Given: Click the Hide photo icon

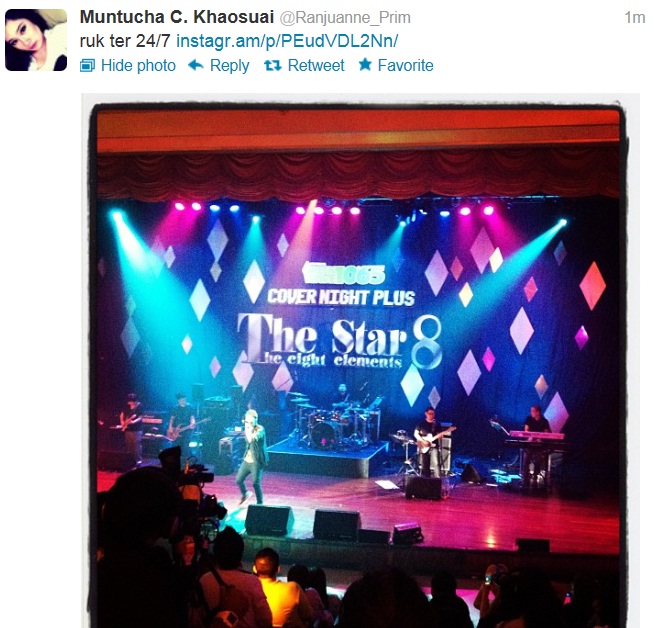Looking at the screenshot, I should coord(88,65).
